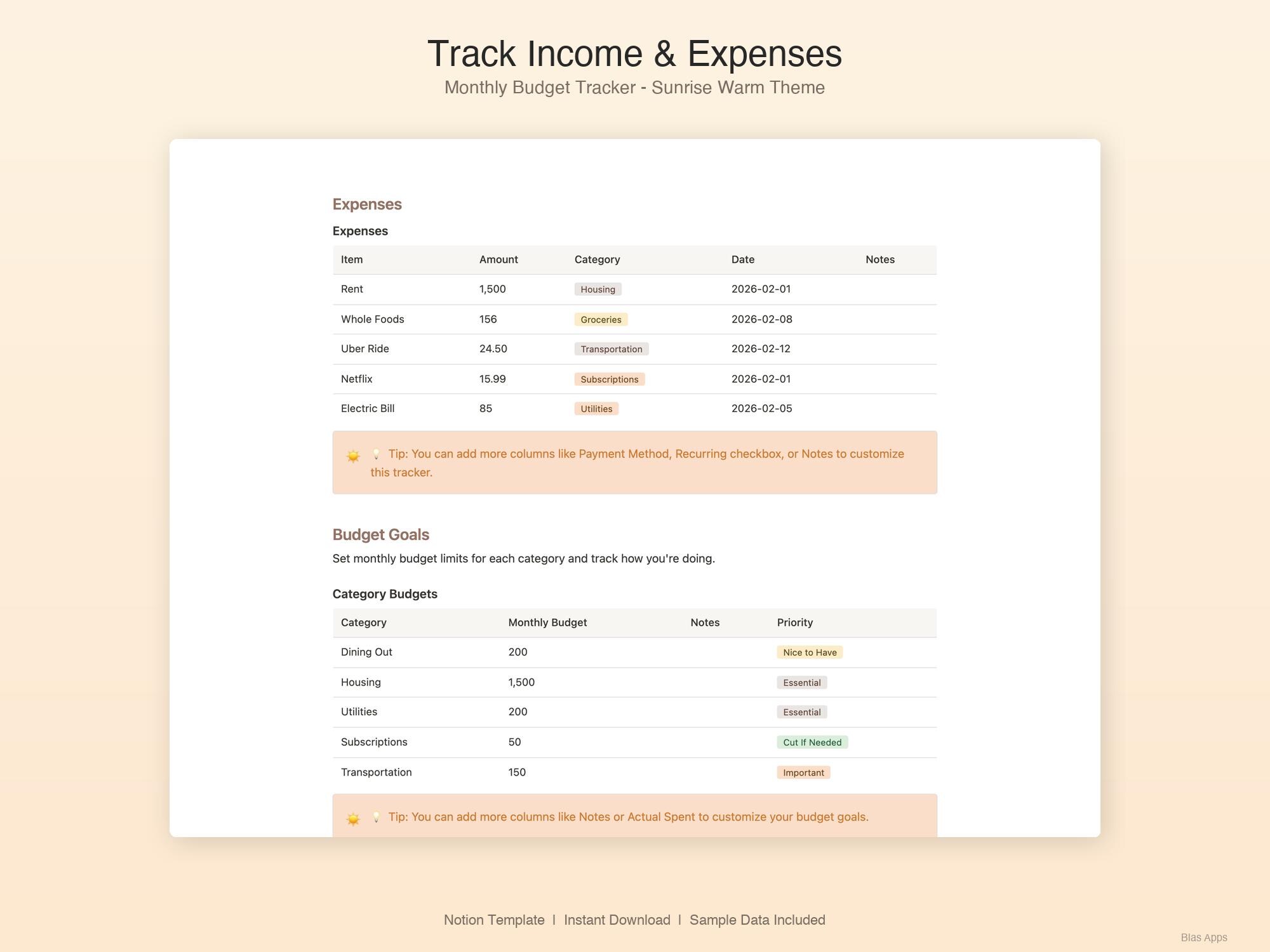Image resolution: width=1270 pixels, height=952 pixels.
Task: Click the empty Notes cell in Rent row
Action: click(897, 289)
